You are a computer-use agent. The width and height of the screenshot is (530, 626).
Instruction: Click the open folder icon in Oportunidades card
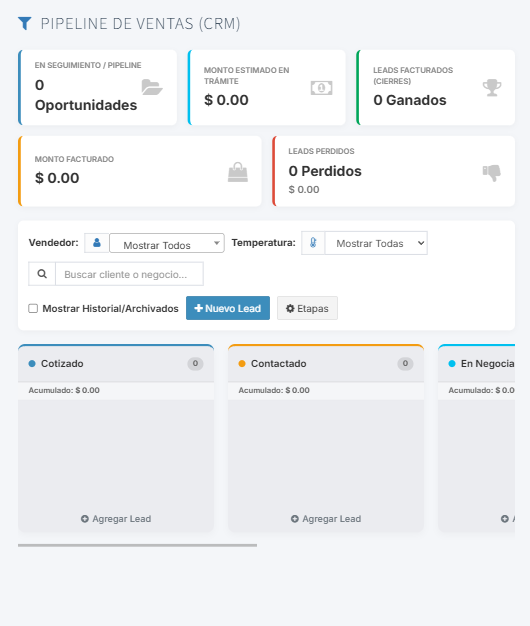tap(152, 87)
